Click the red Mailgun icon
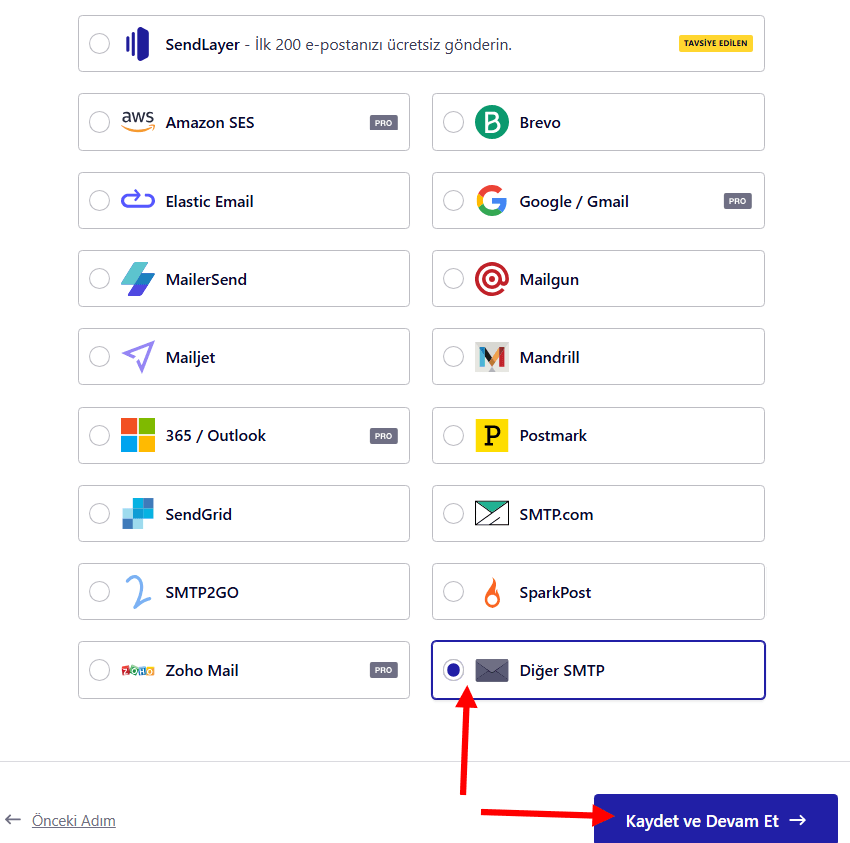 tap(492, 278)
